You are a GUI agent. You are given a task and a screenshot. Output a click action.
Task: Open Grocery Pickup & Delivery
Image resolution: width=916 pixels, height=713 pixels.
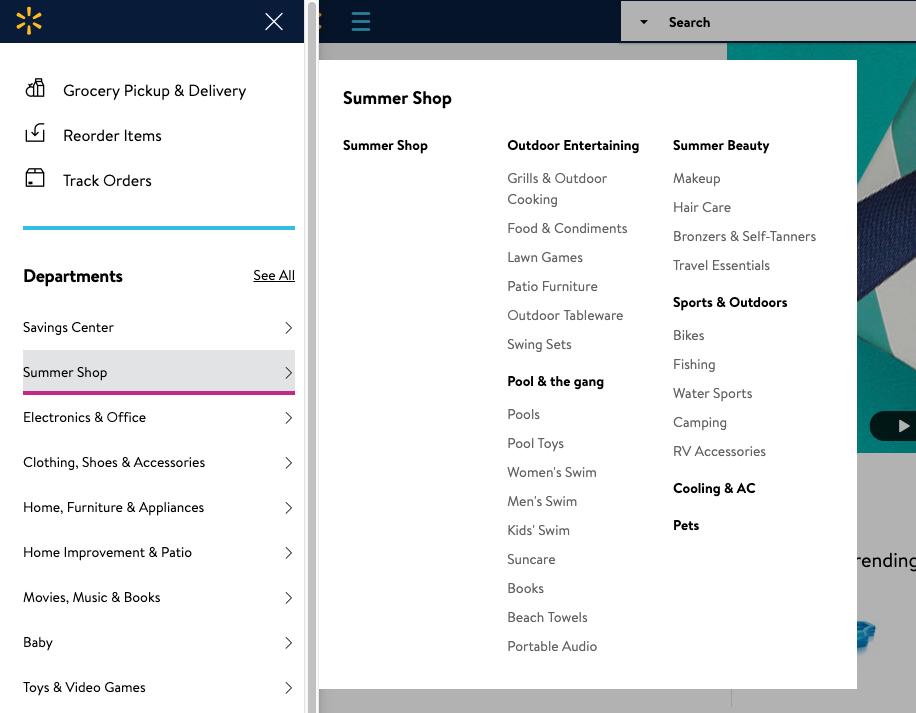click(154, 91)
